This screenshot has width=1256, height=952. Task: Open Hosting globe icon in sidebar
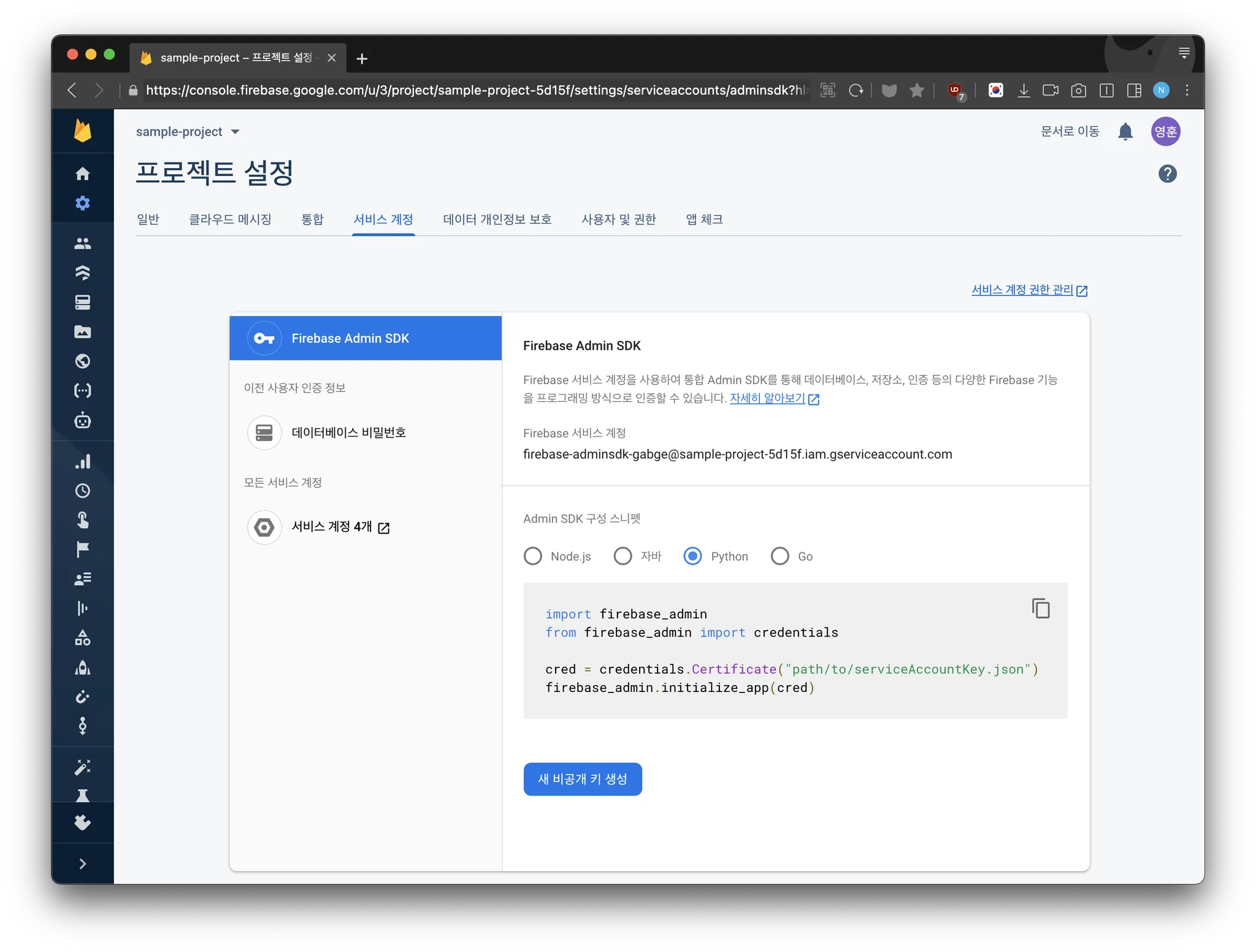(83, 361)
